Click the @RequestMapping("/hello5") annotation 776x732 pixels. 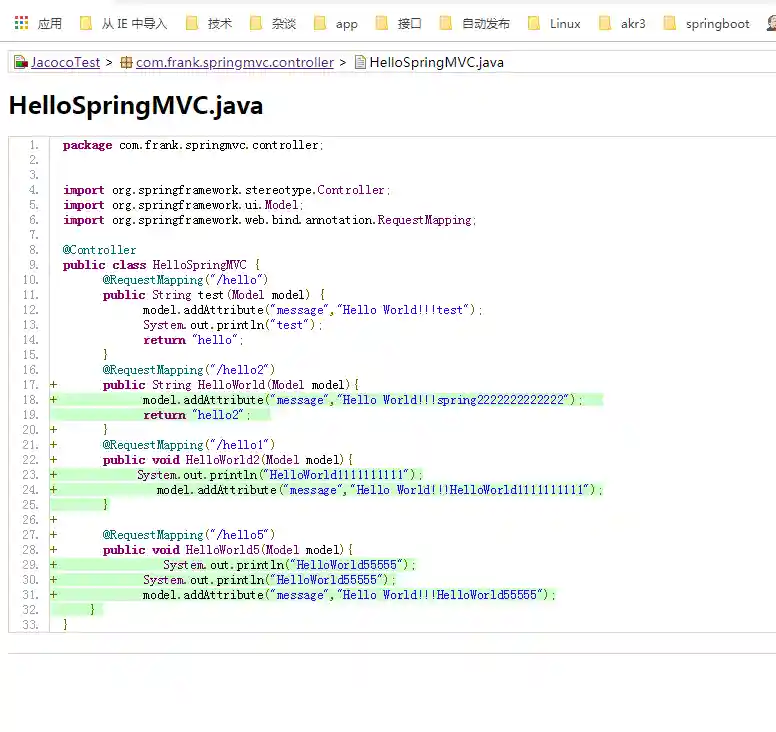pos(188,535)
